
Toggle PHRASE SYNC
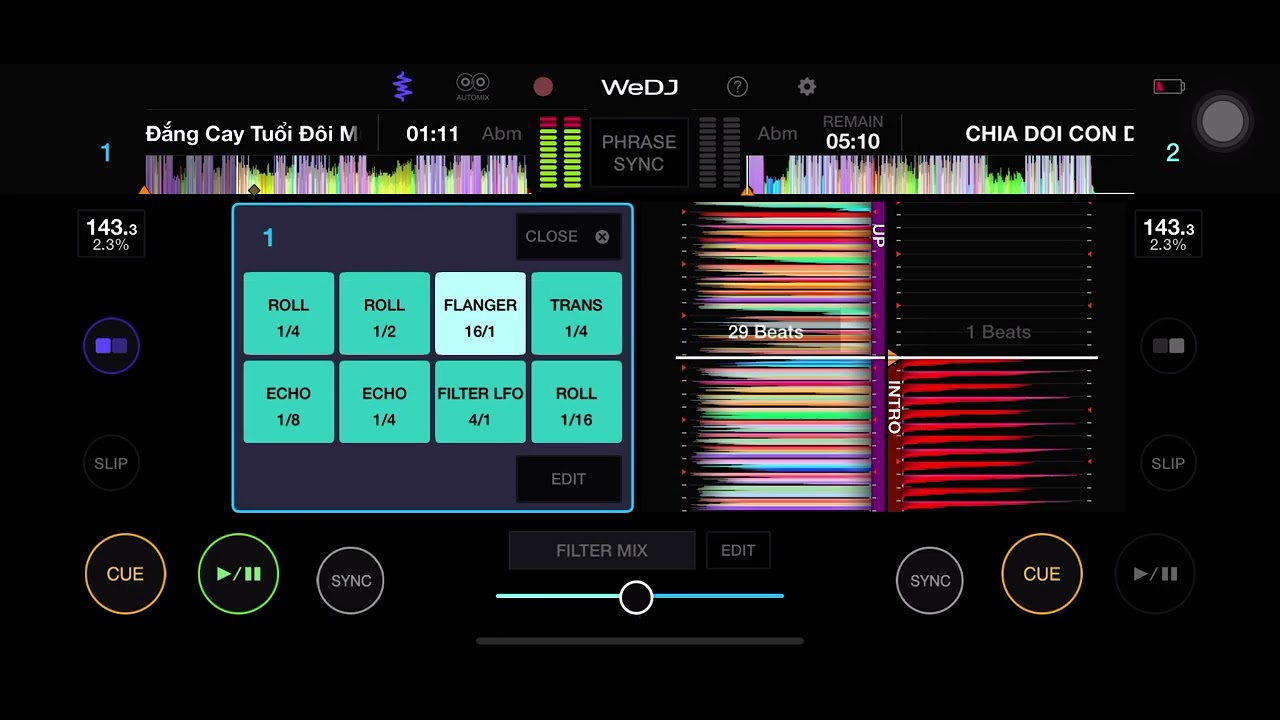[x=639, y=153]
